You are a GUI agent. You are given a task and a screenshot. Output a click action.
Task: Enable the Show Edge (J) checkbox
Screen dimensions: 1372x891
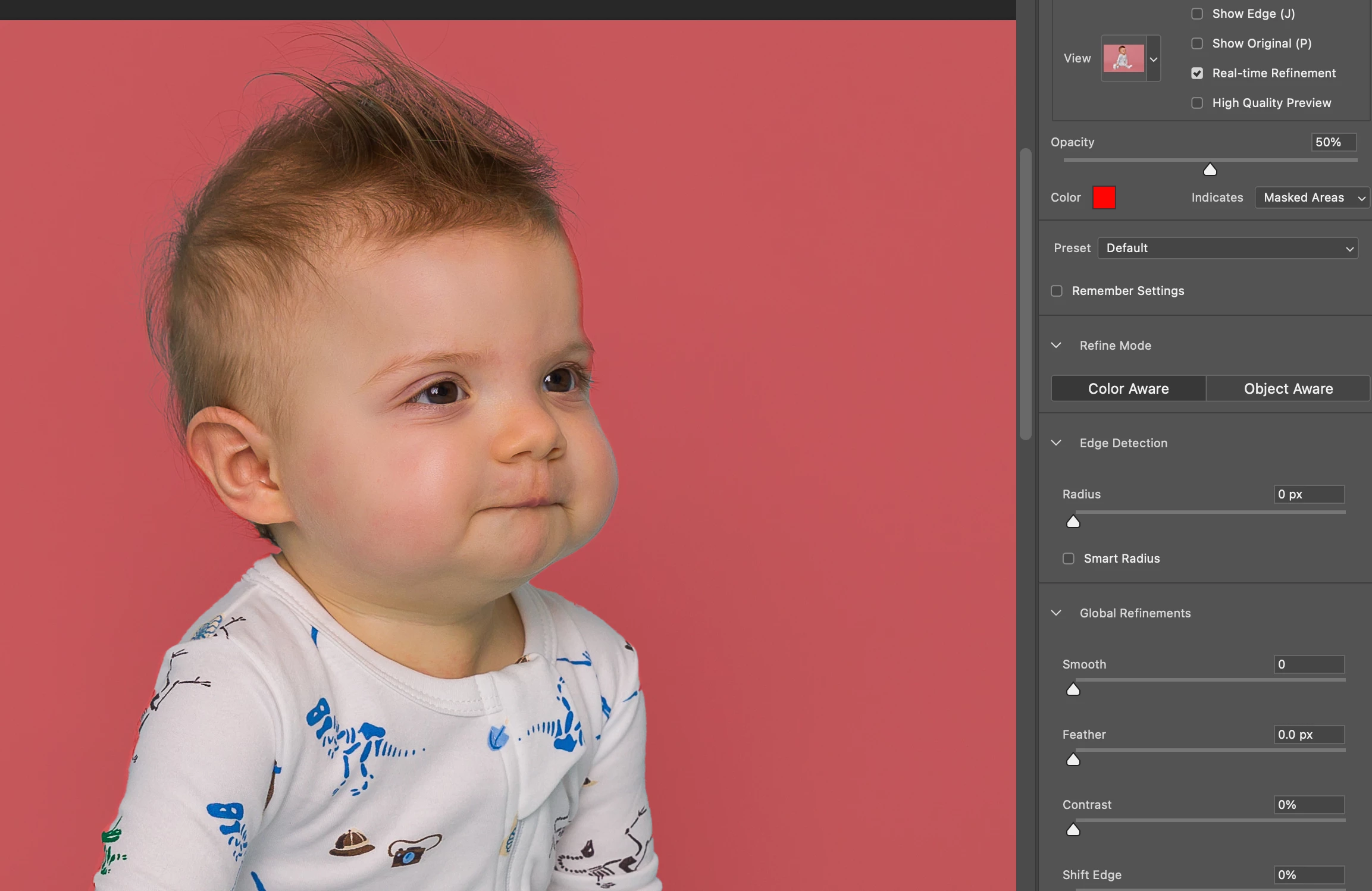[1197, 14]
